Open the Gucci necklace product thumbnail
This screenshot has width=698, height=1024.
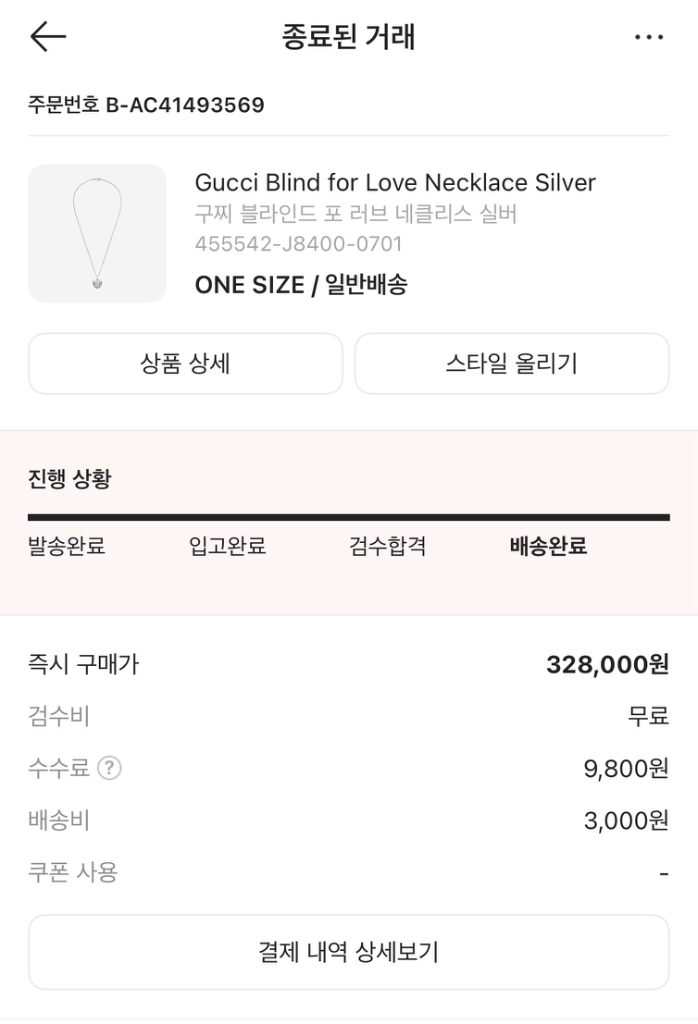click(97, 233)
